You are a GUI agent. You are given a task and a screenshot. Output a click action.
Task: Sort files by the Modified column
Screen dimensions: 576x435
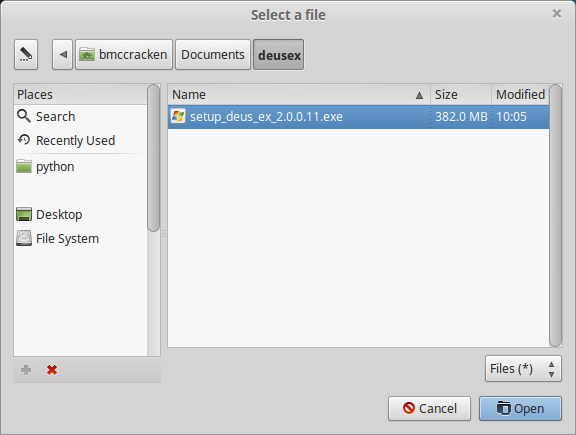click(520, 95)
